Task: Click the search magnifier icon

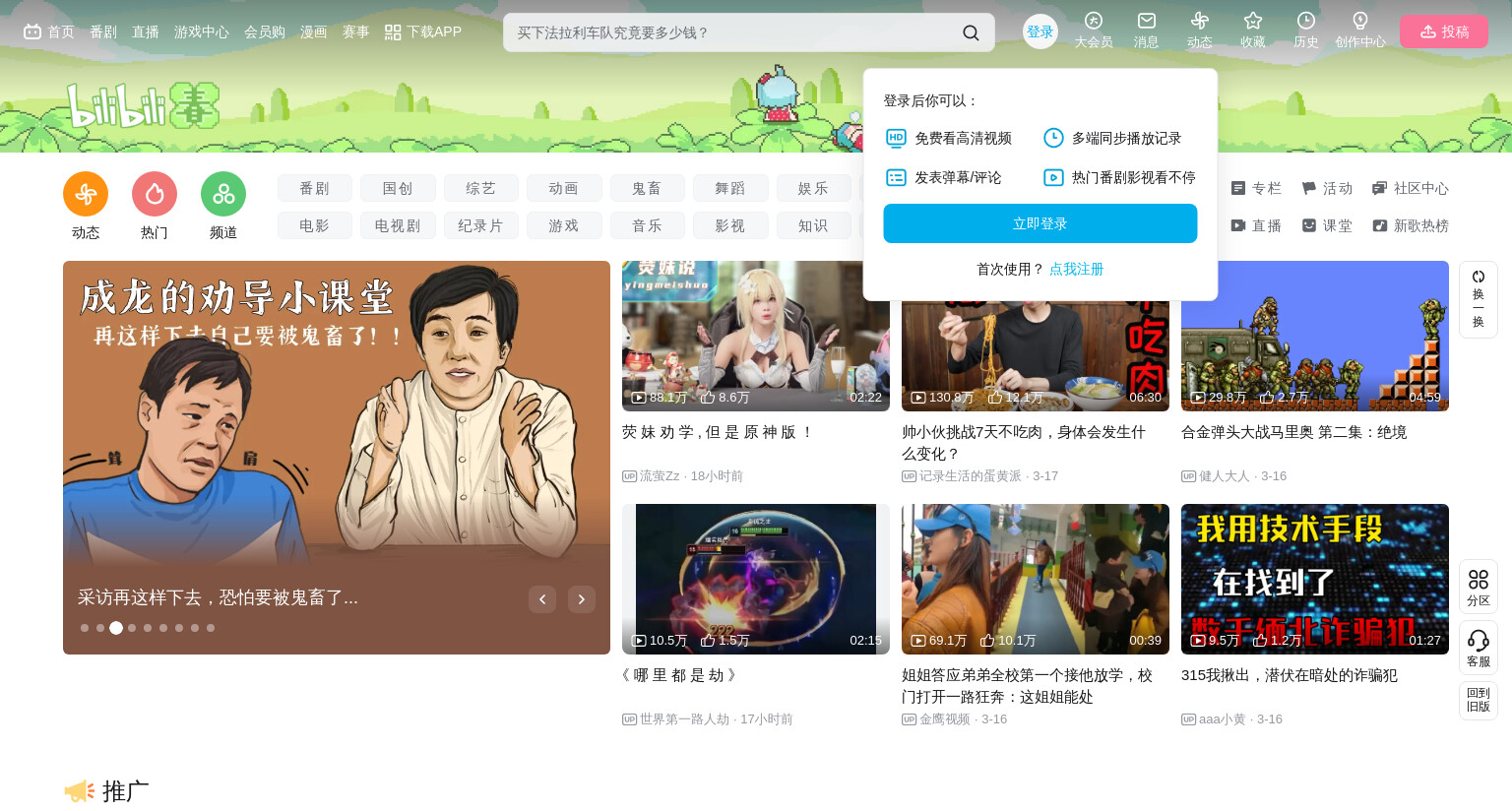Action: [971, 32]
